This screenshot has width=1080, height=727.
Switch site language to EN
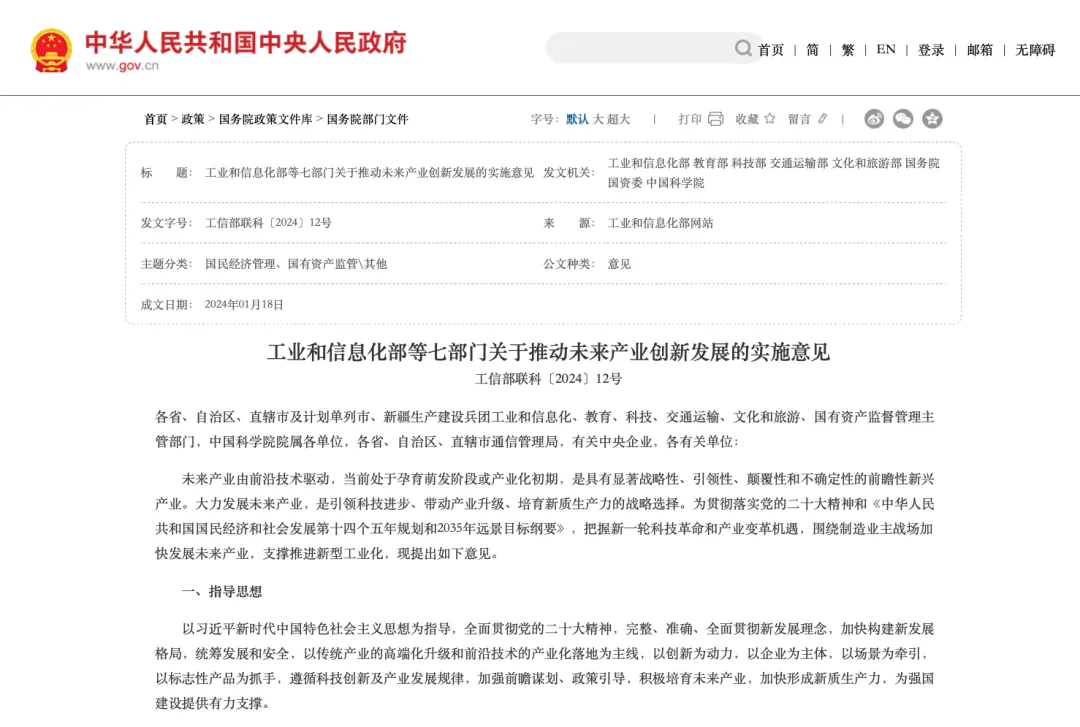(x=886, y=50)
